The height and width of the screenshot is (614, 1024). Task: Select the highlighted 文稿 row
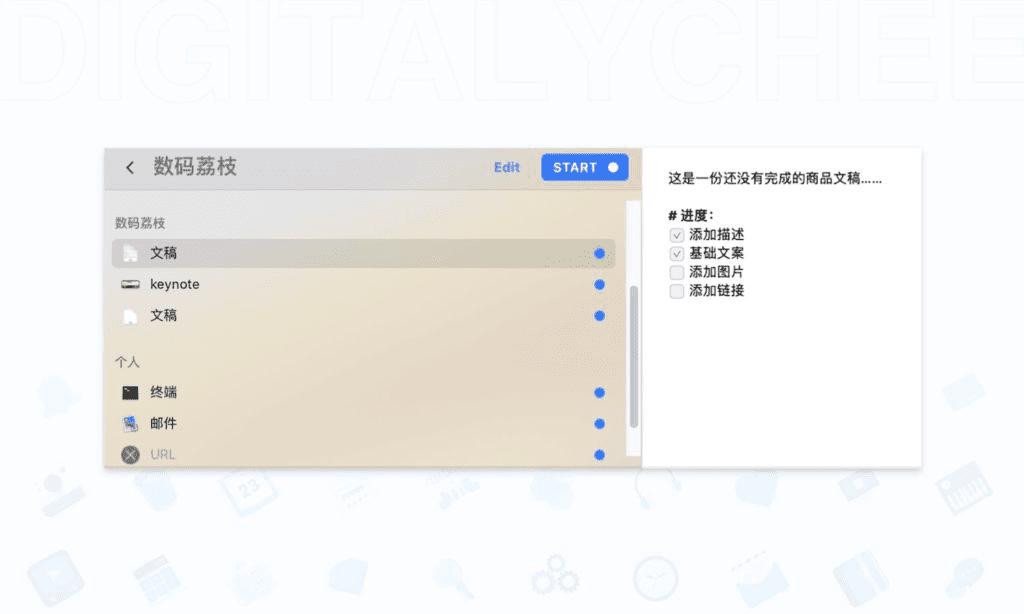pyautogui.click(x=350, y=253)
